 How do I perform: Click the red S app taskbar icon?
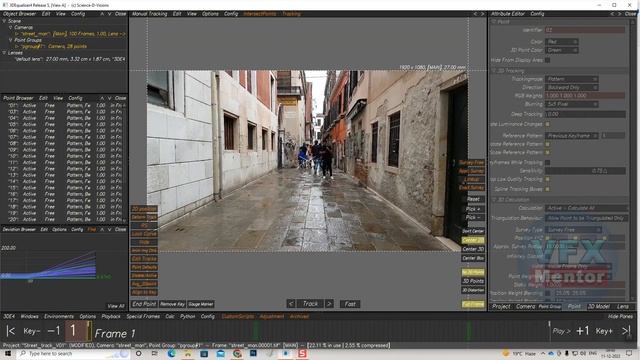[x=302, y=353]
